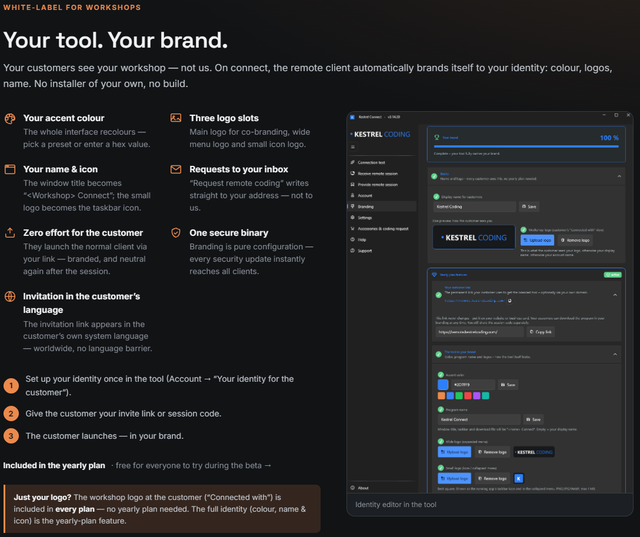Click the green check next to Display name
Viewport: 640px width, 537px height.
pos(436,197)
